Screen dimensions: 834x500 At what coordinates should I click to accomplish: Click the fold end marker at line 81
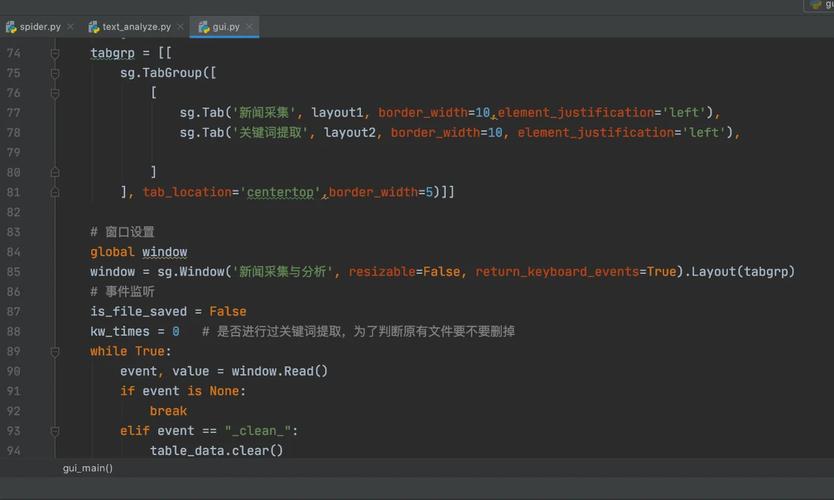(55, 192)
